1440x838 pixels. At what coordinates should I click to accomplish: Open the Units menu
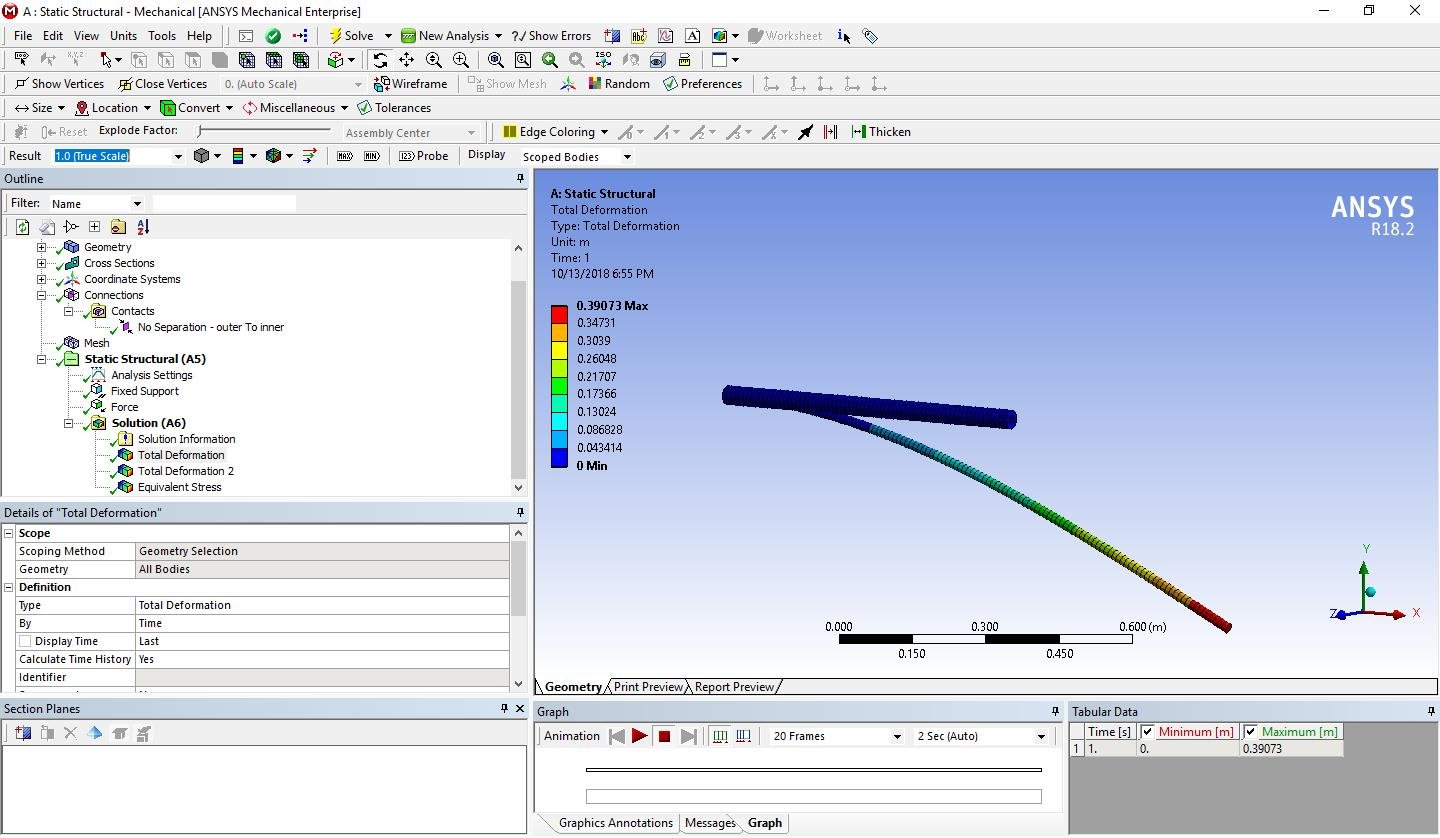123,36
